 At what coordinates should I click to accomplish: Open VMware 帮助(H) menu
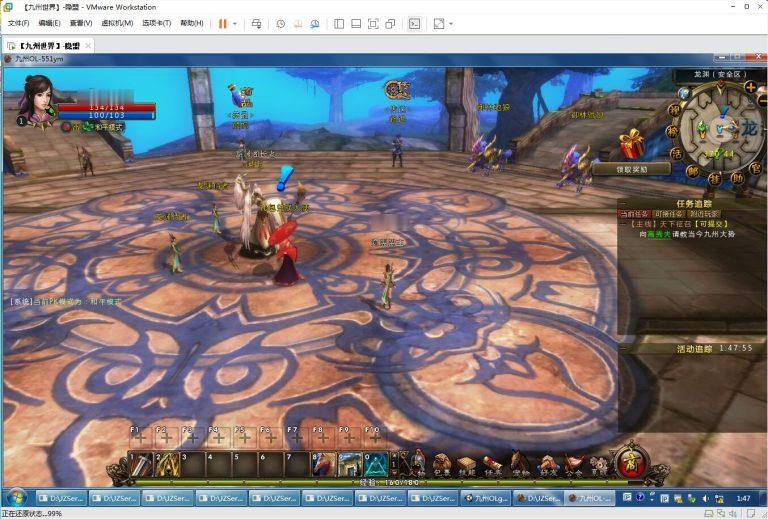192,23
